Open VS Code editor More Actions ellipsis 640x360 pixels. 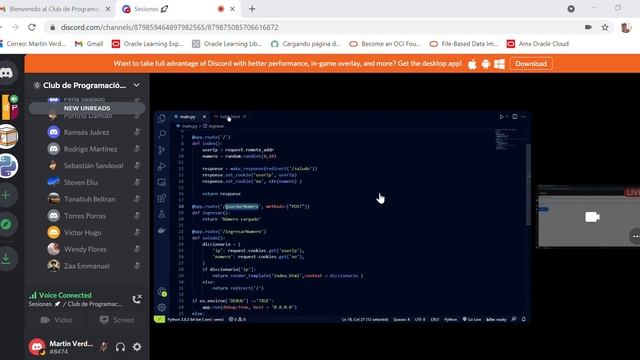pos(523,117)
